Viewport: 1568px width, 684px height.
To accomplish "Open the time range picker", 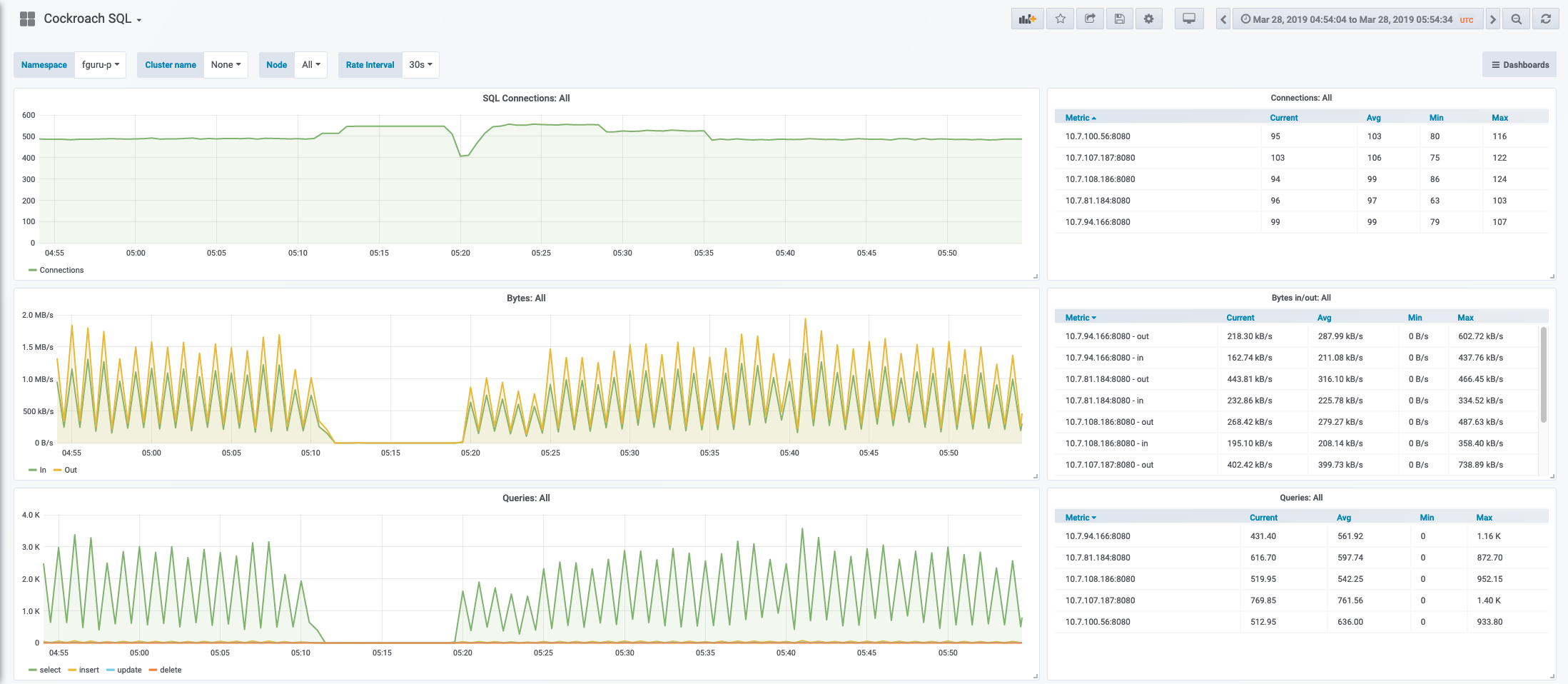I will click(x=1357, y=19).
